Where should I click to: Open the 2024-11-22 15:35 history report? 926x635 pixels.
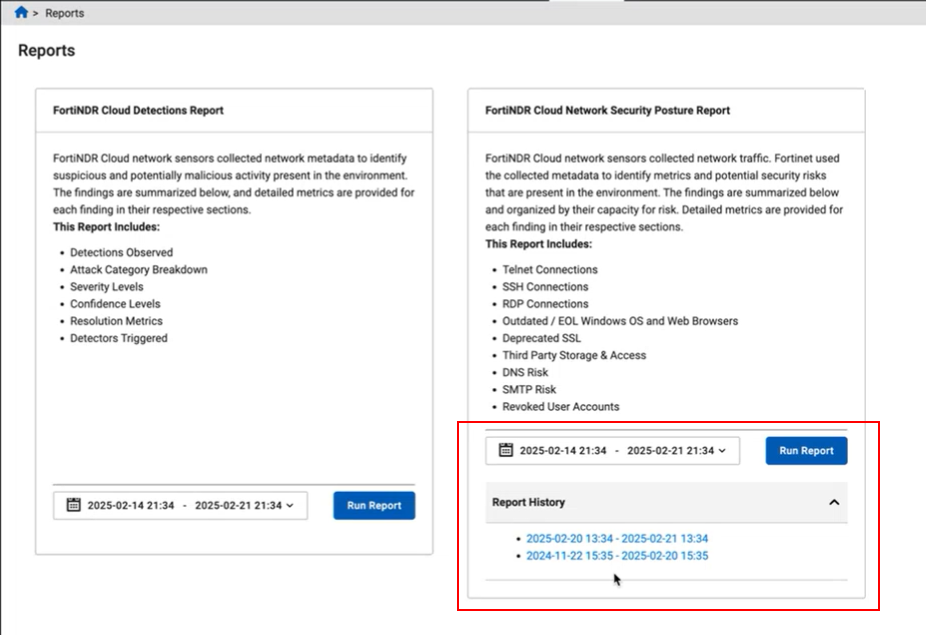[x=617, y=555]
